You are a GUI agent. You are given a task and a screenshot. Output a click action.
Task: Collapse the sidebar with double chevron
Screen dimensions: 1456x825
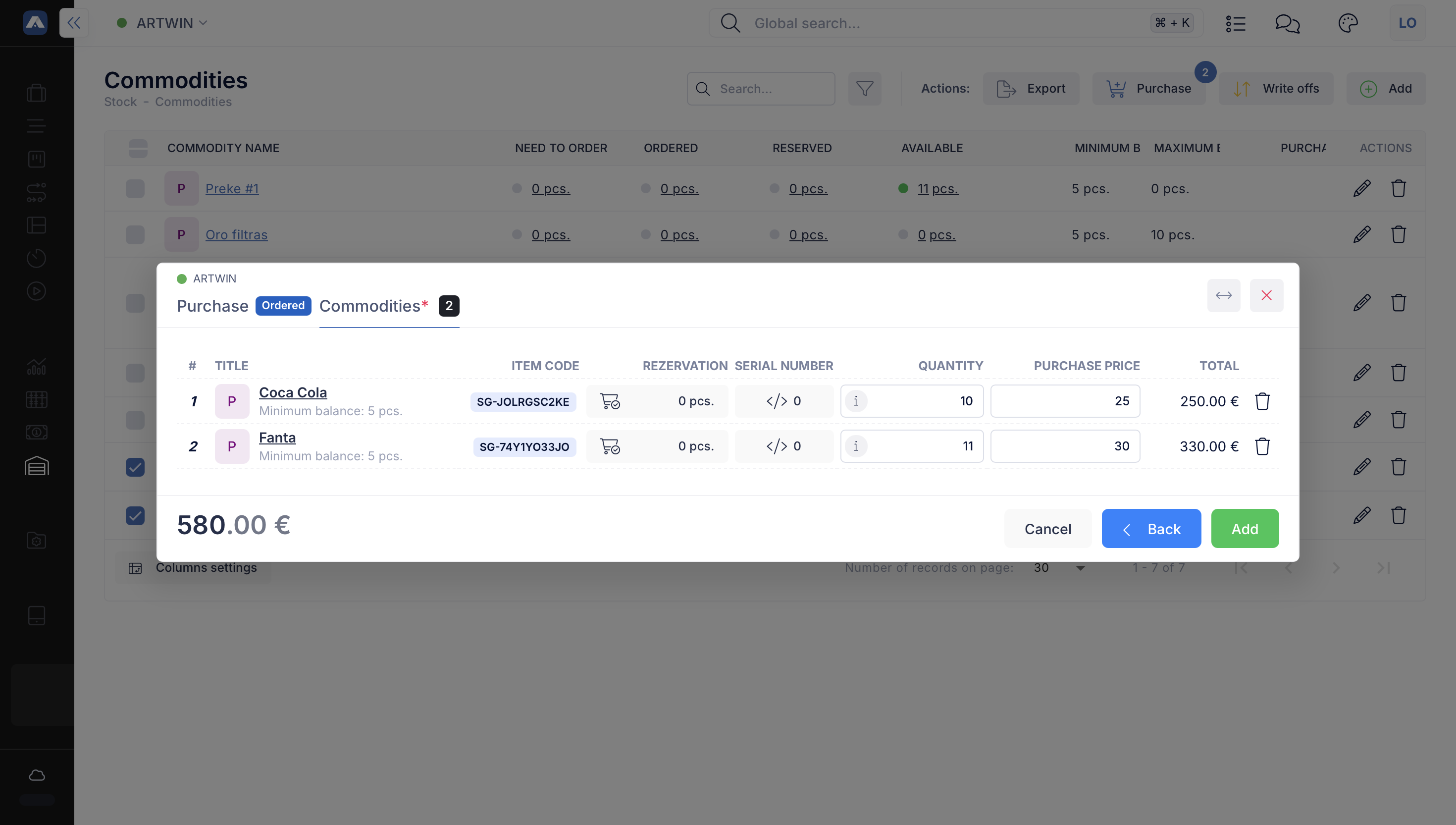pyautogui.click(x=74, y=23)
